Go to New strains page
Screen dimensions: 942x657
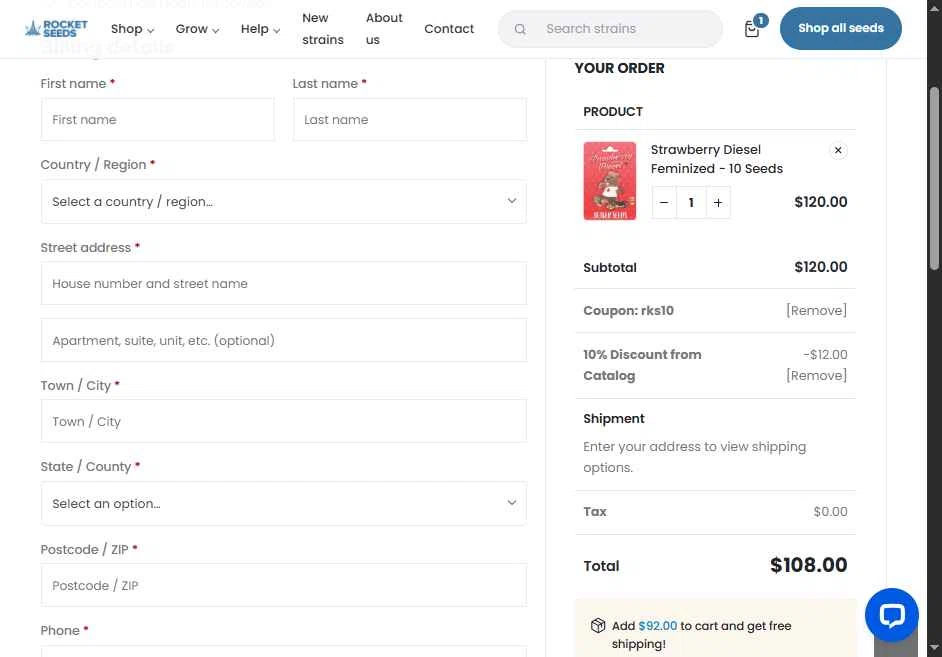323,29
